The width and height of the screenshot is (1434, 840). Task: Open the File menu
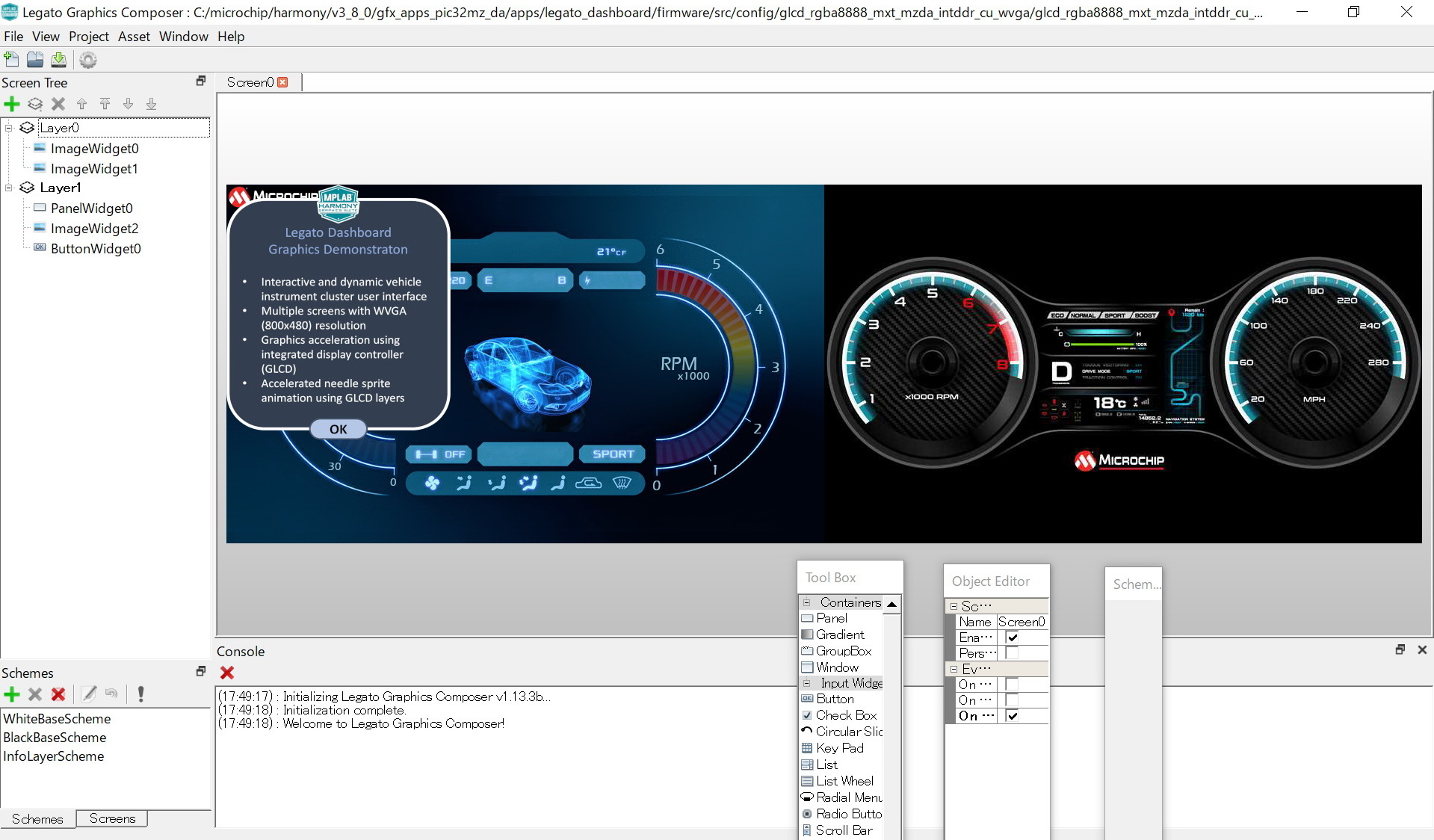(13, 37)
